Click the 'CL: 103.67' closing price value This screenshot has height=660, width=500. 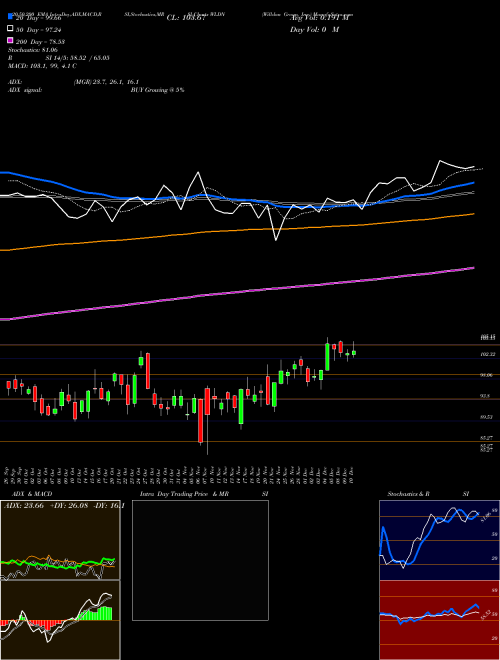(186, 18)
